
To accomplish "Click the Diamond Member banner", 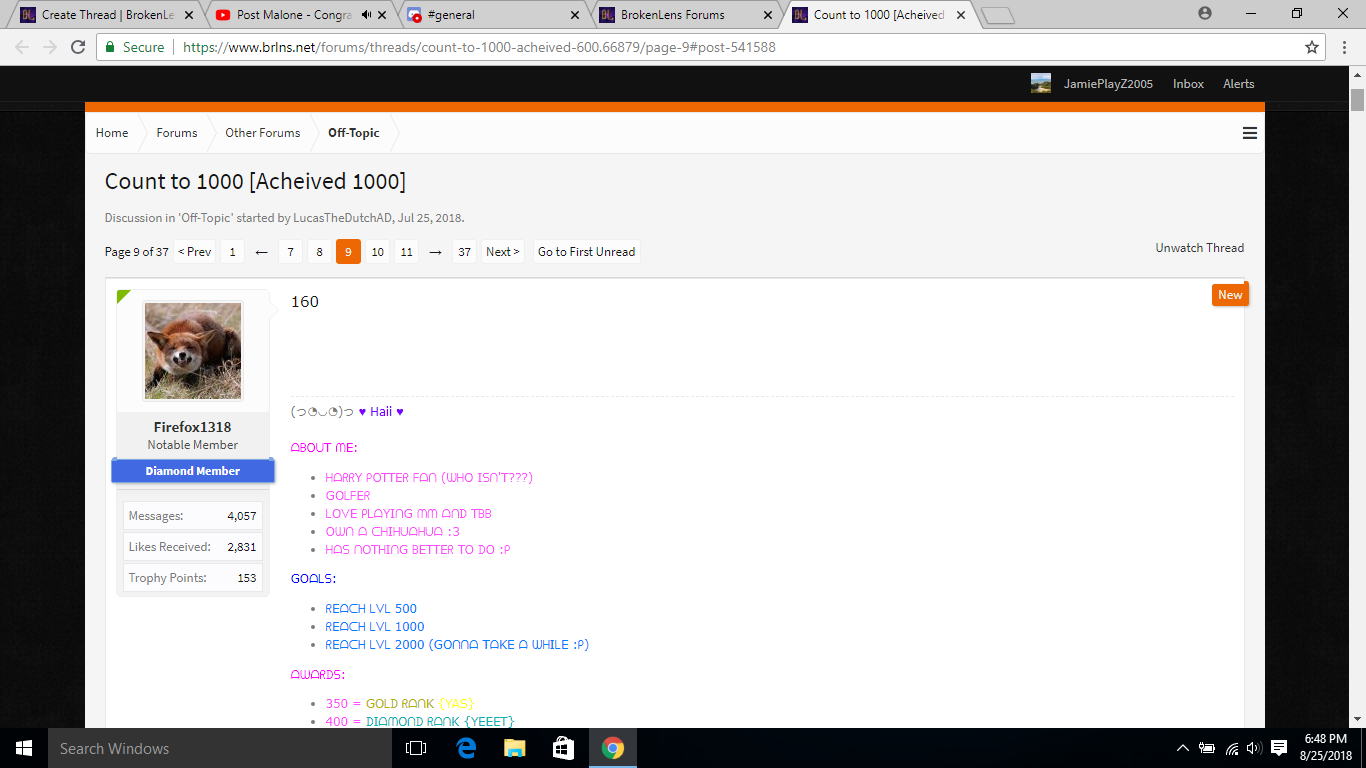I will click(x=192, y=471).
